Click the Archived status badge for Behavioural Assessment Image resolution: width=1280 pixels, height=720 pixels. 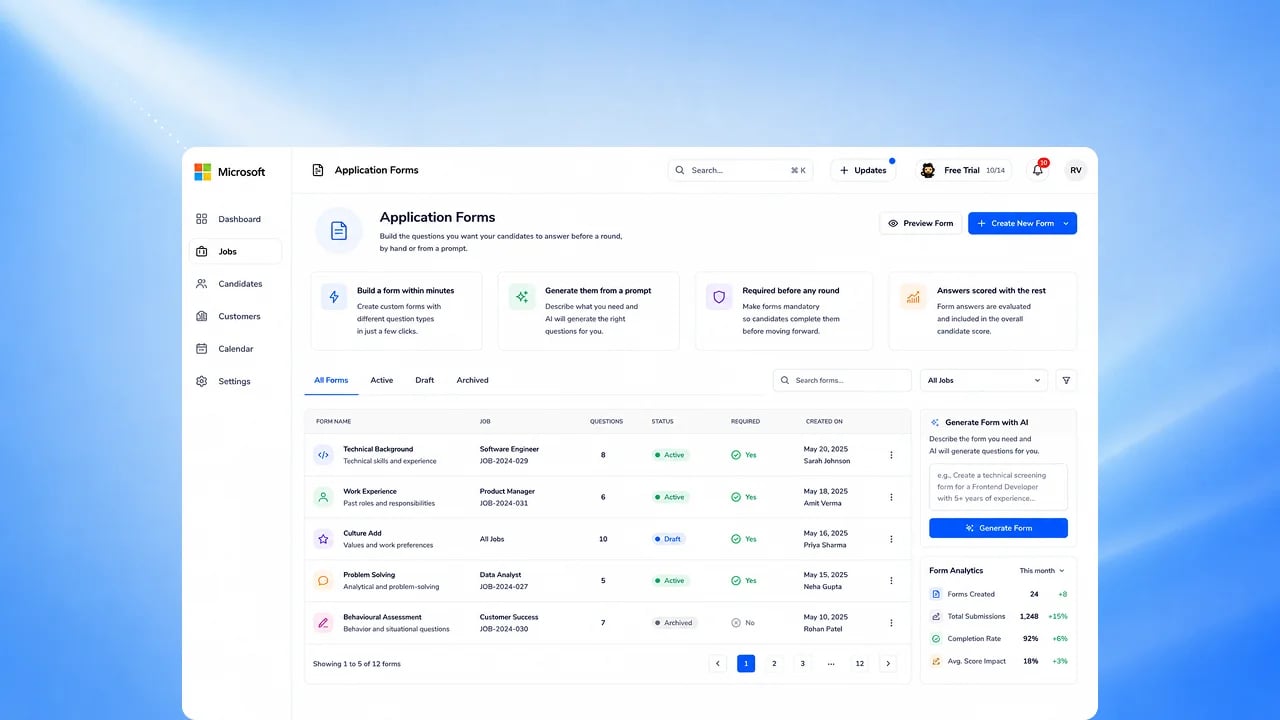pyautogui.click(x=674, y=623)
